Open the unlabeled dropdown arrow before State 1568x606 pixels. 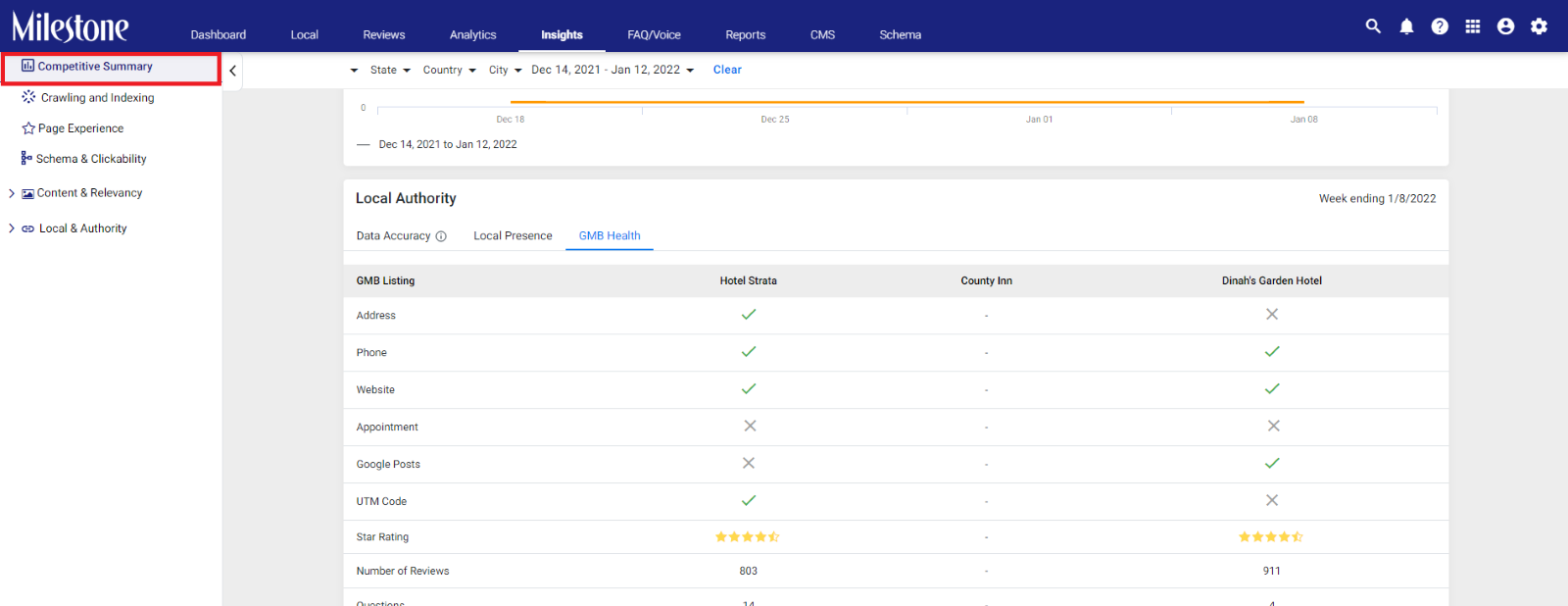354,71
